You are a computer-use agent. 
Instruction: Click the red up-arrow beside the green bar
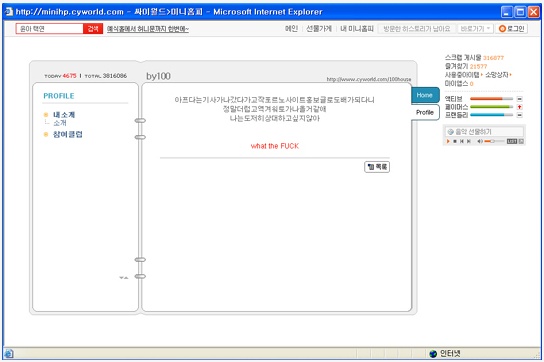point(519,107)
